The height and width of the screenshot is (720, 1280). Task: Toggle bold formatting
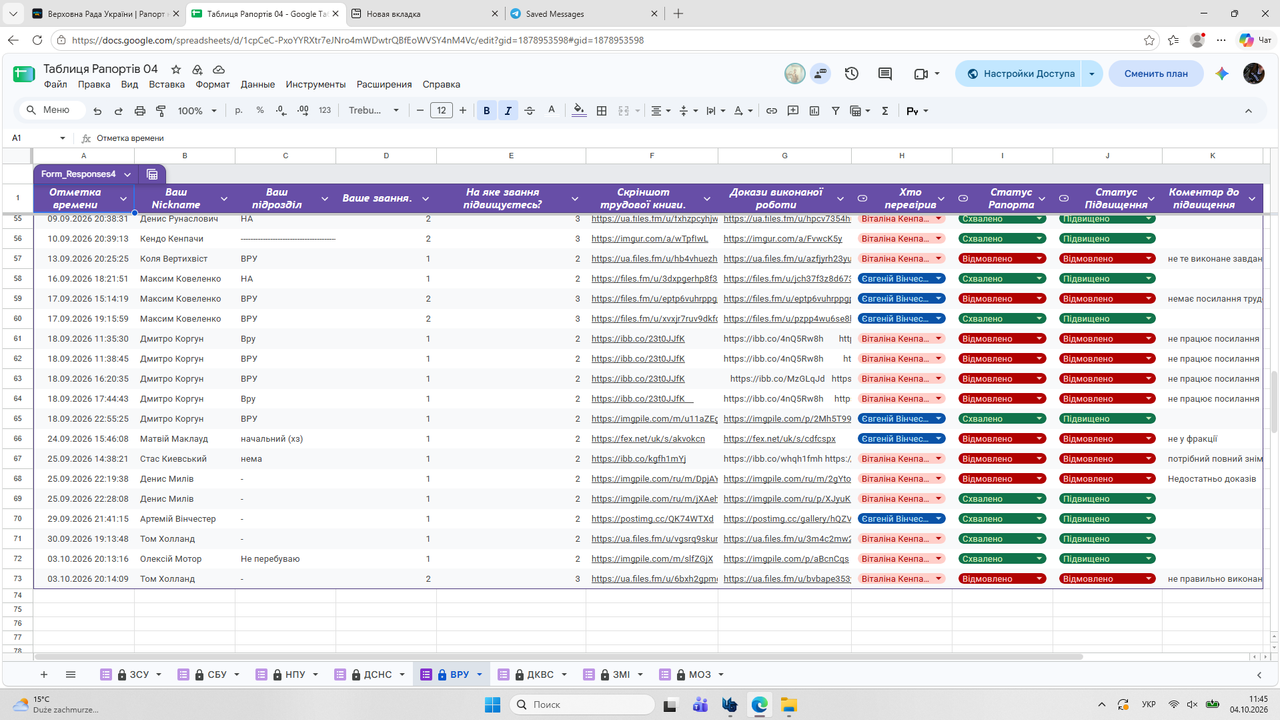[487, 111]
